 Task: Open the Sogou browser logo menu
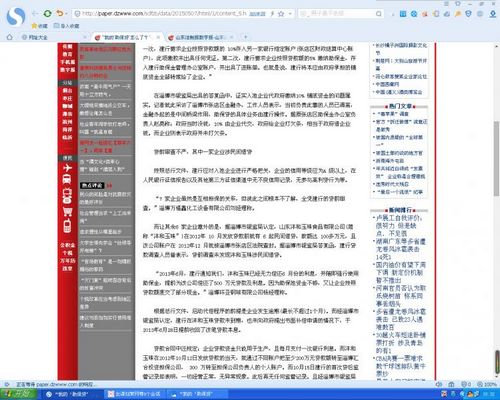16,16
